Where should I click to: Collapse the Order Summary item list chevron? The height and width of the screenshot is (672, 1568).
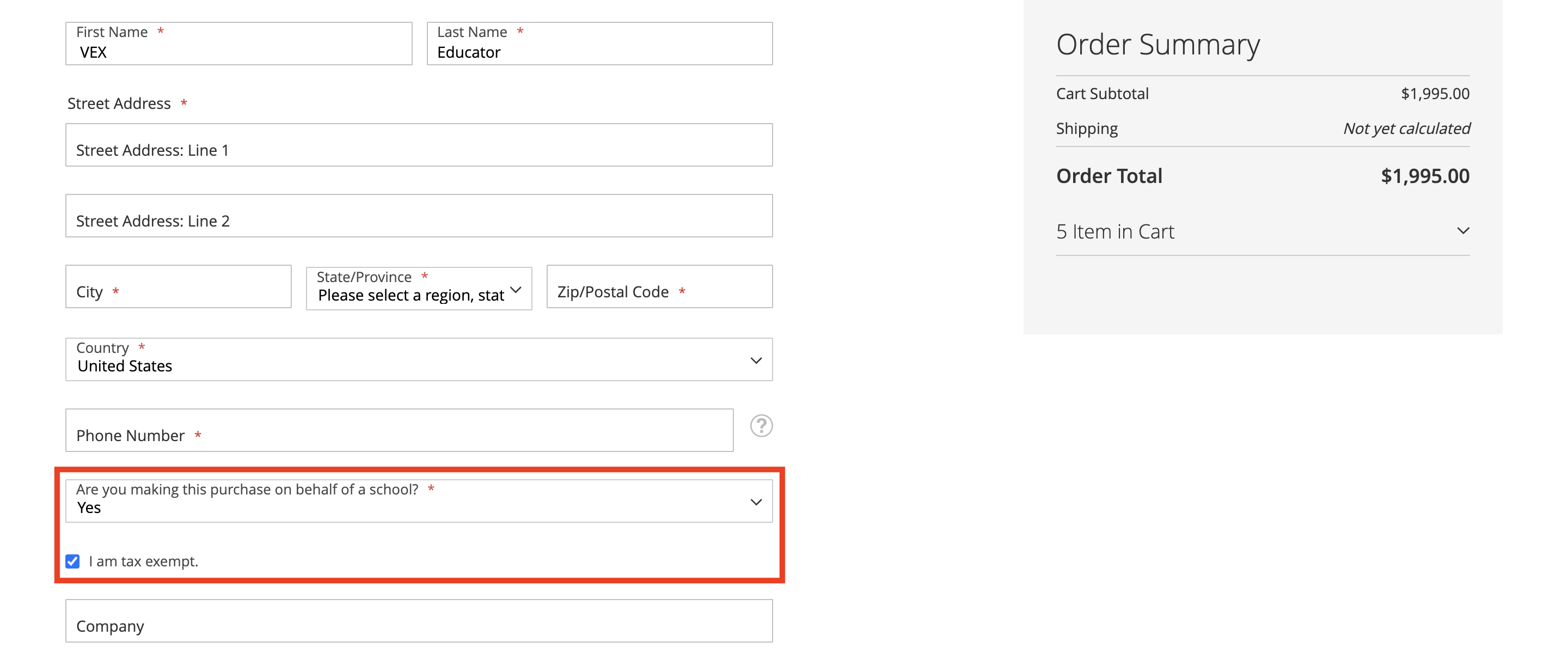point(1463,231)
